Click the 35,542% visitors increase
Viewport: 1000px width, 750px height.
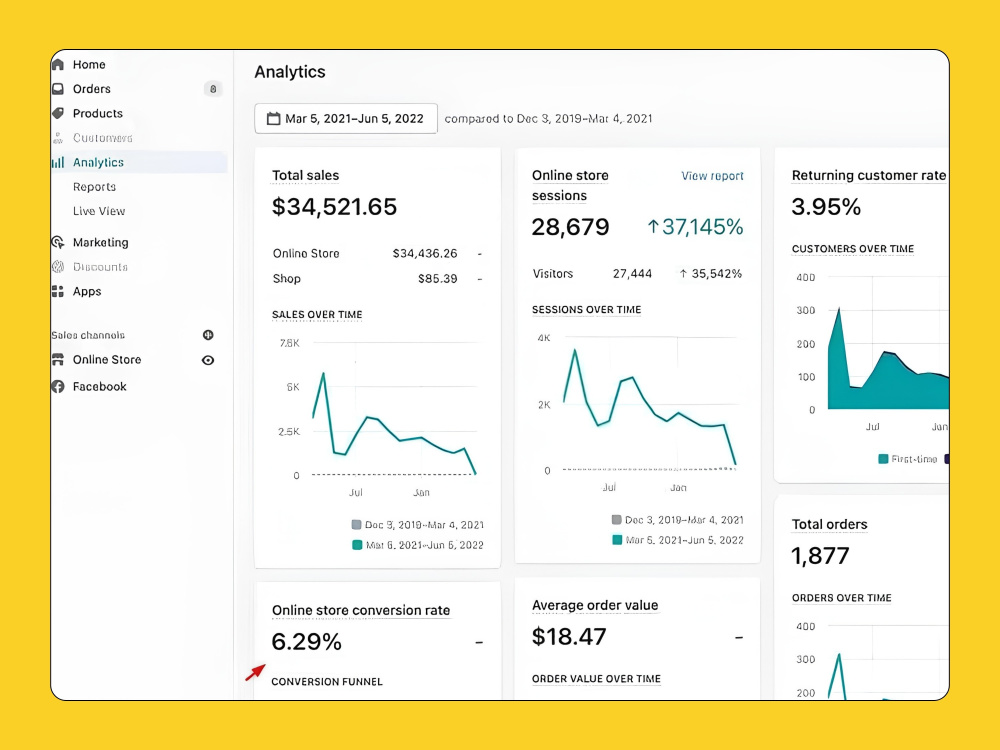coord(710,274)
